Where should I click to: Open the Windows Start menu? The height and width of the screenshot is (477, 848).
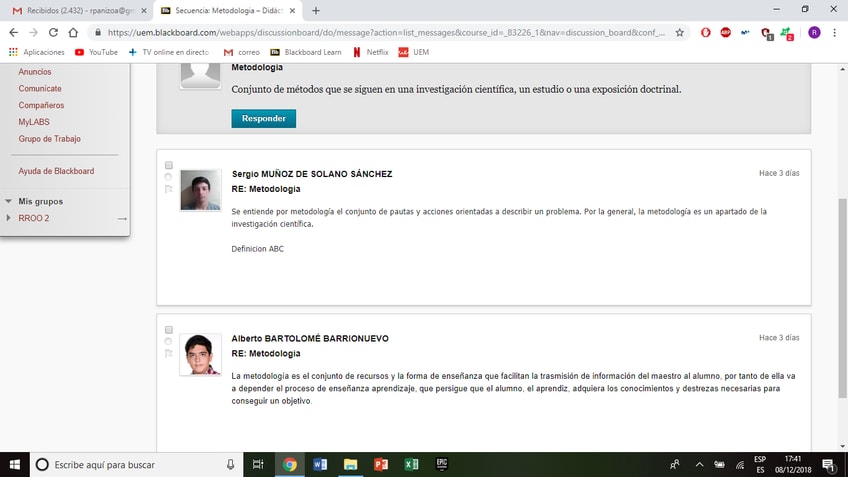click(x=15, y=465)
